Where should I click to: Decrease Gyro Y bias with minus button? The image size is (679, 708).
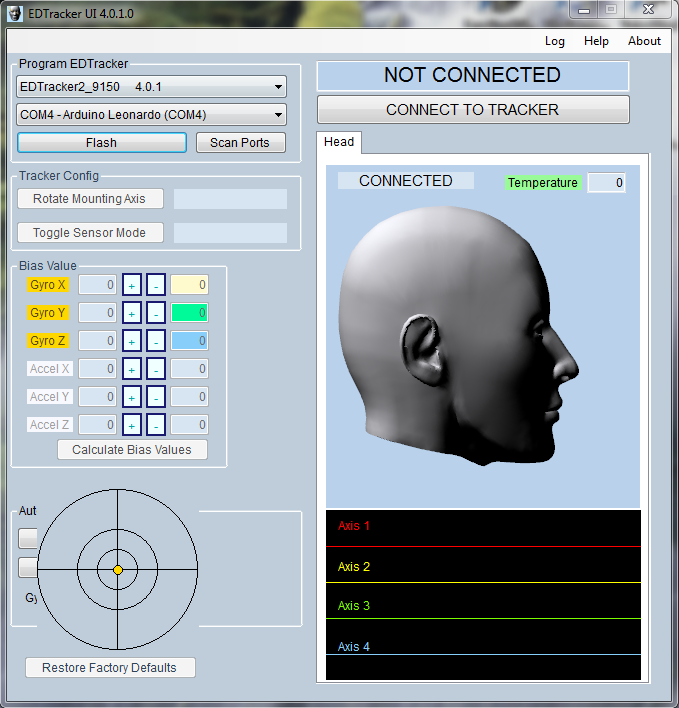coord(156,313)
